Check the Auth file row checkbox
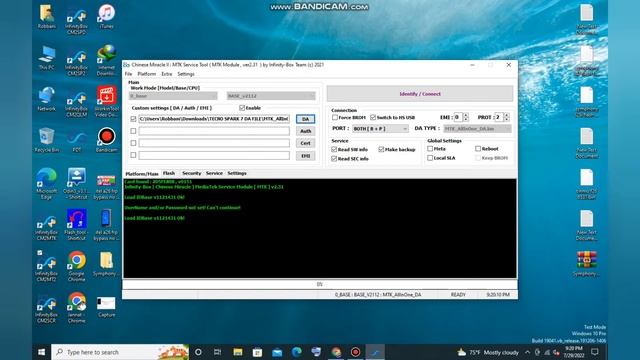This screenshot has width=640, height=360. (133, 131)
